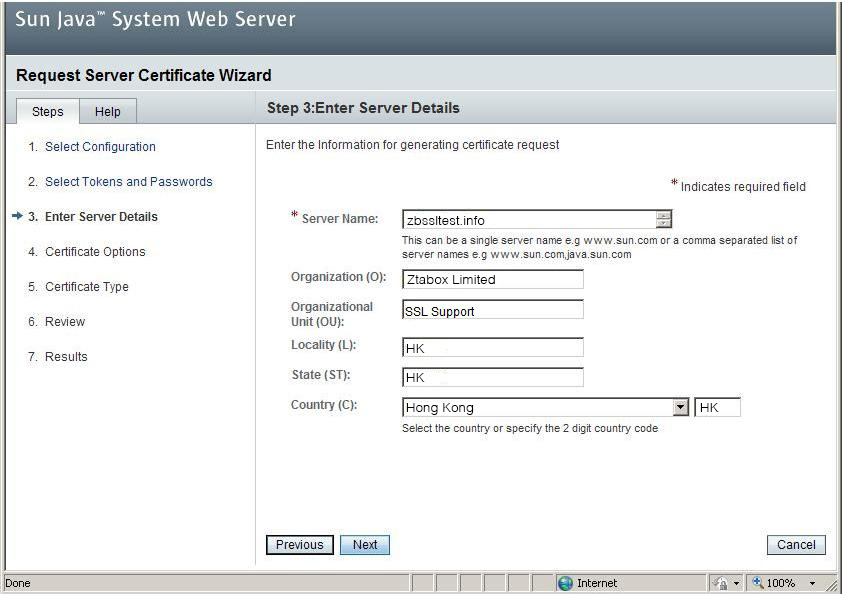
Task: Select the State (ST) input field
Action: pyautogui.click(x=492, y=378)
